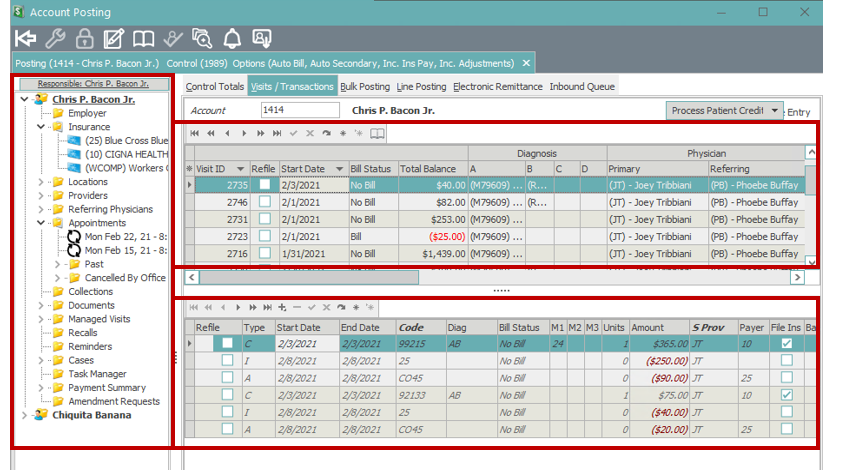Switch to the Bulk Posting tab
The width and height of the screenshot is (841, 470).
[x=365, y=87]
